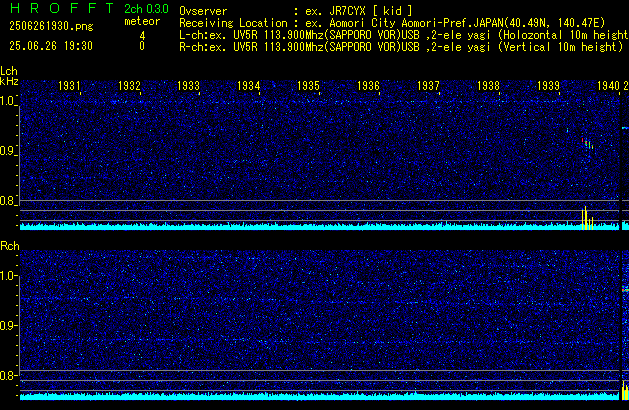Click the 1.0 kHz label on Lch axis
Image resolution: width=629 pixels, height=410 pixels.
point(8,101)
